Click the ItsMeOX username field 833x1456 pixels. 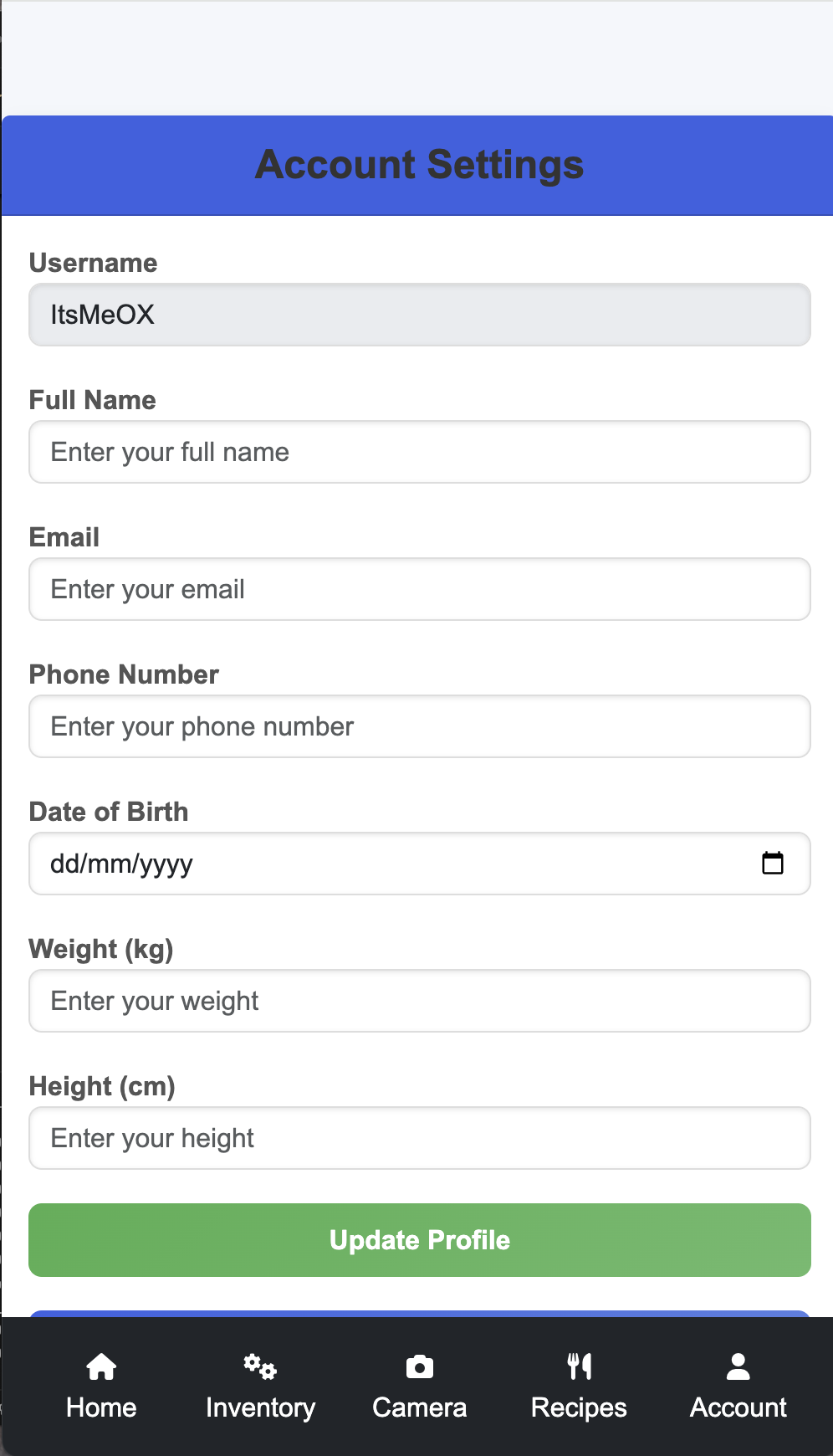419,315
